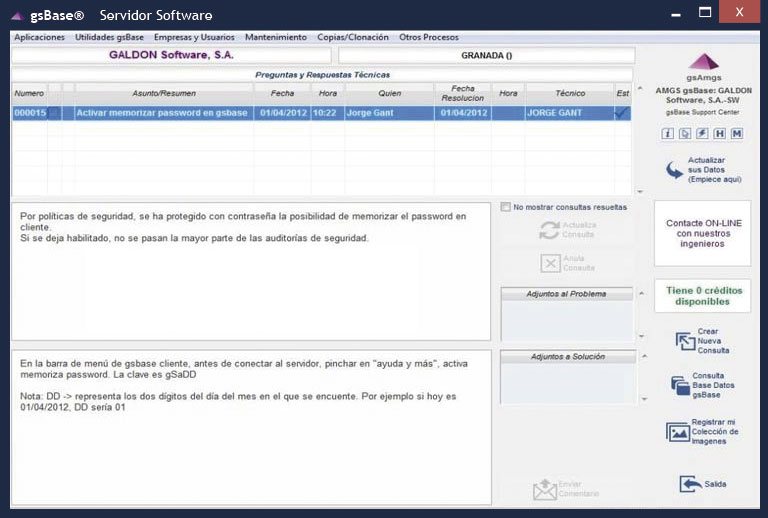Click Registrar mi Colección de Imagenes icon
This screenshot has width=768, height=518.
(678, 432)
